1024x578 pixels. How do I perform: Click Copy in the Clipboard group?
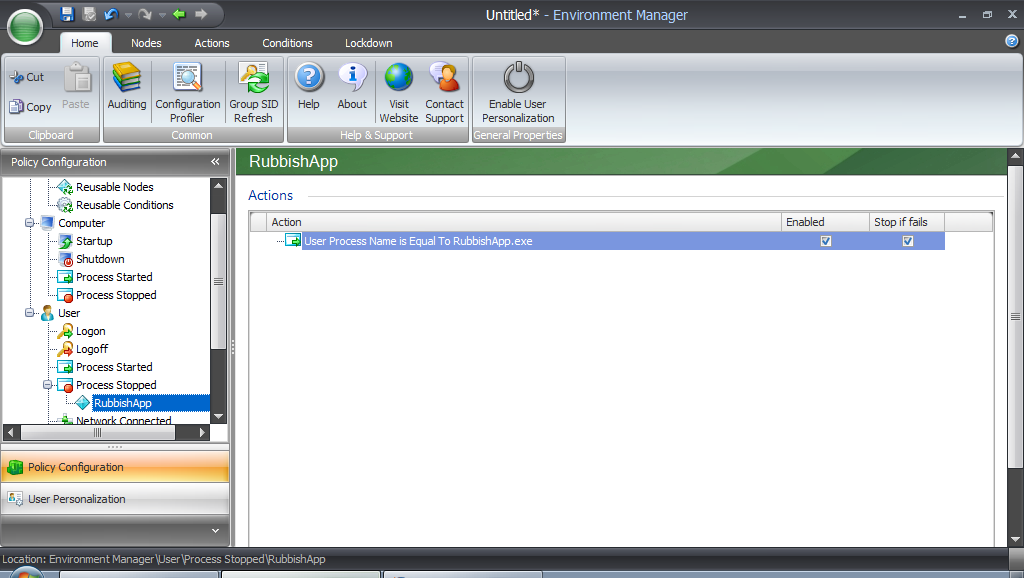[x=30, y=106]
